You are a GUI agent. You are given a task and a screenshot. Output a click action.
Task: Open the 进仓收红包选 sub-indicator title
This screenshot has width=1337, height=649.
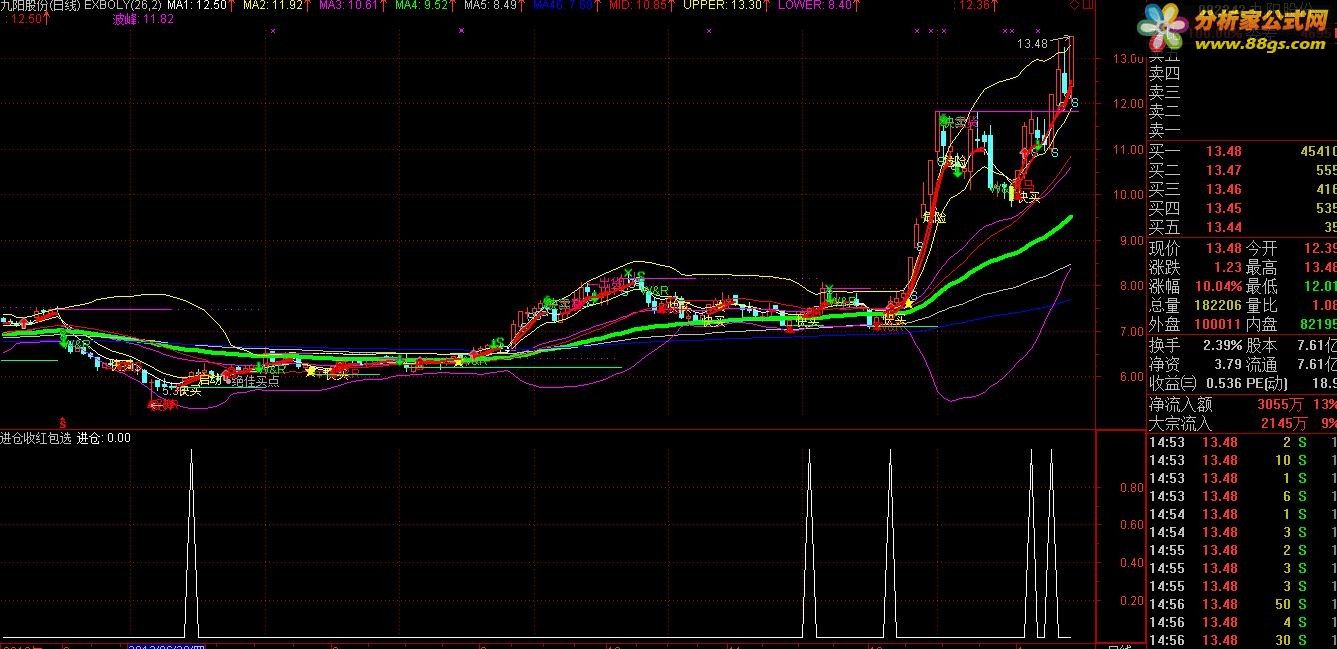[35, 438]
